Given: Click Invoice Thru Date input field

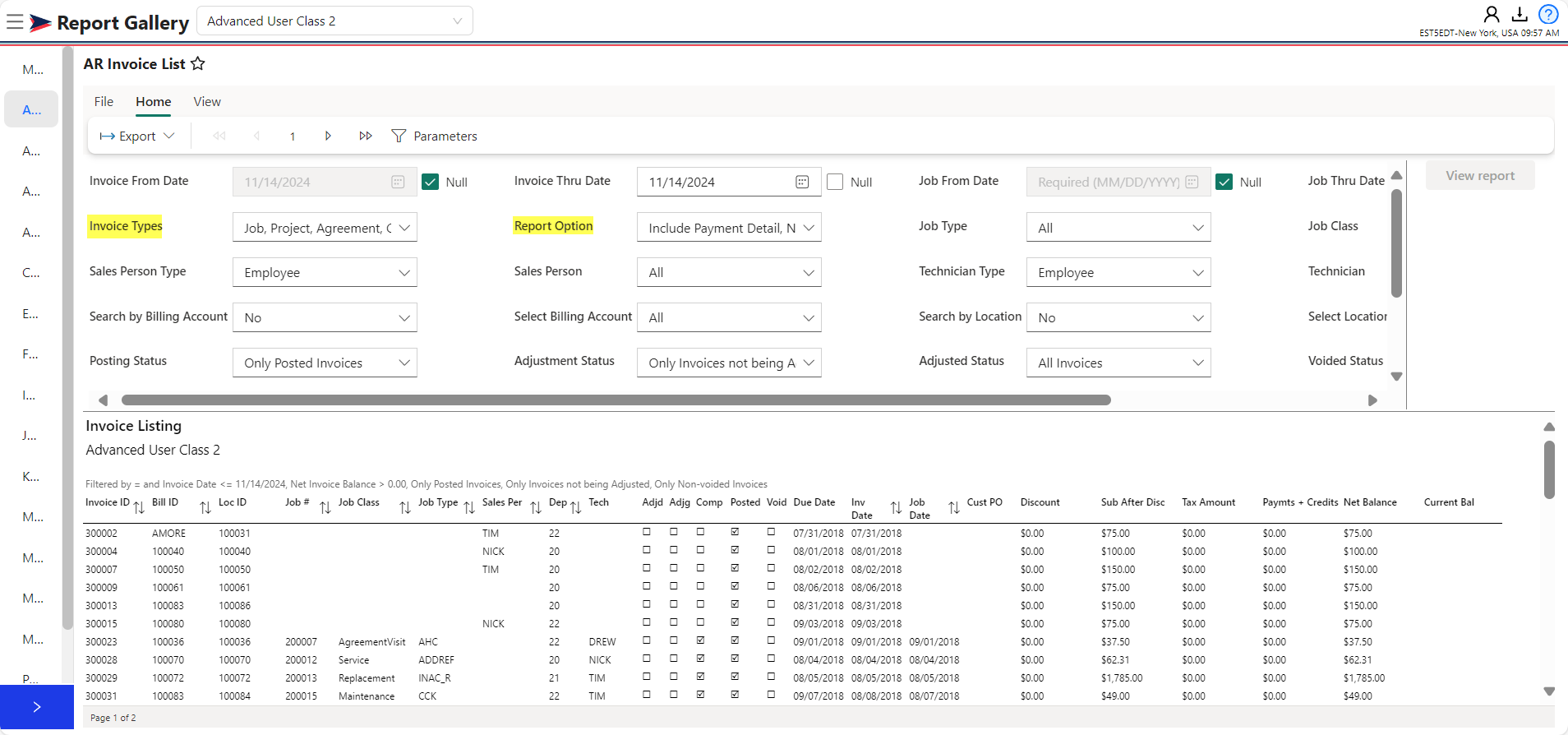Looking at the screenshot, I should [729, 182].
